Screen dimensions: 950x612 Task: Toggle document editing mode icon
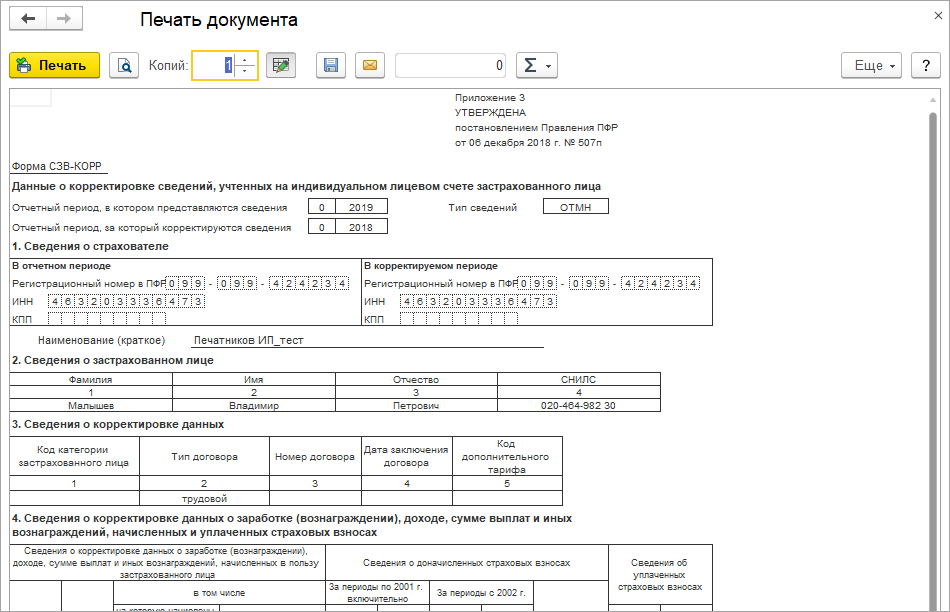(281, 65)
